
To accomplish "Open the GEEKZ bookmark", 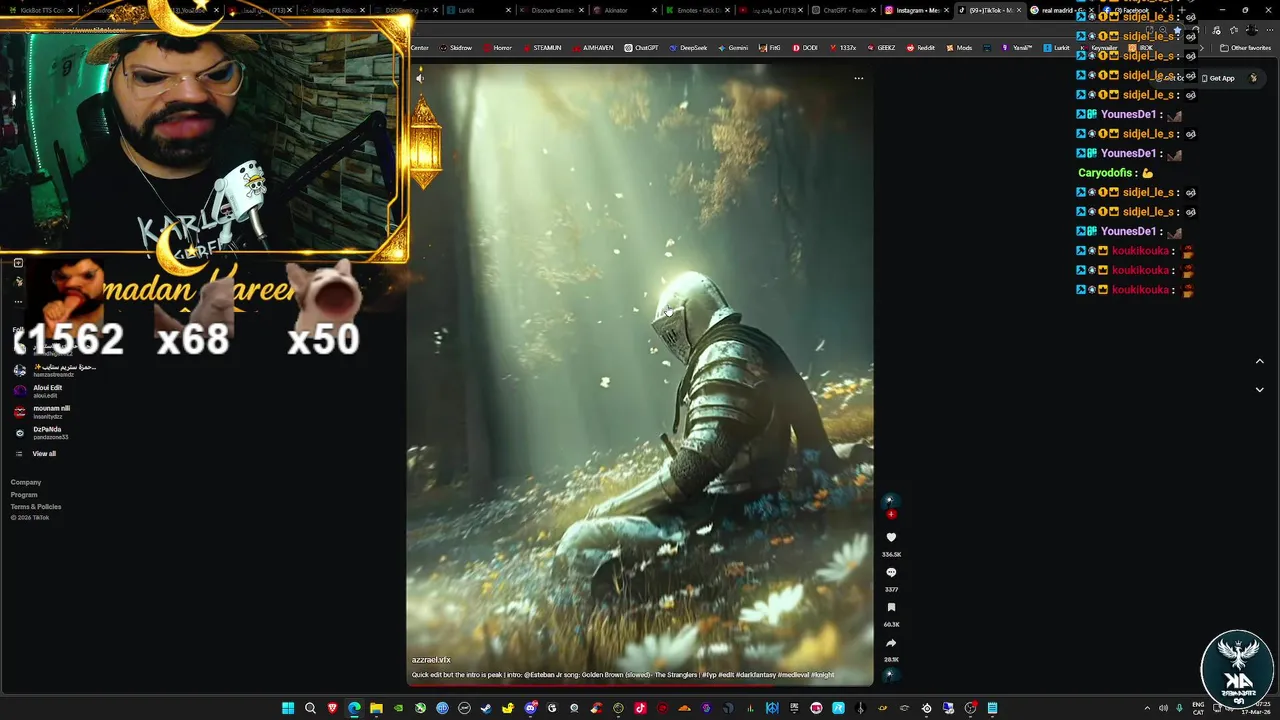I will (881, 47).
